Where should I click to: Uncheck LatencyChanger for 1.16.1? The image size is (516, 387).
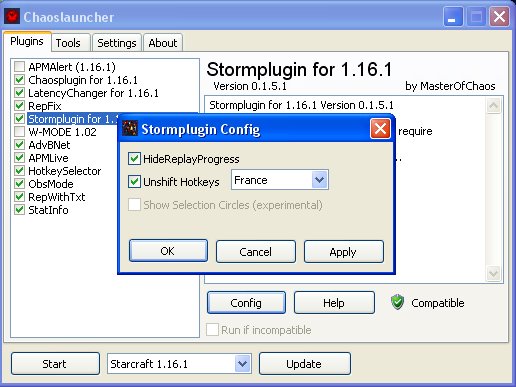(x=19, y=93)
